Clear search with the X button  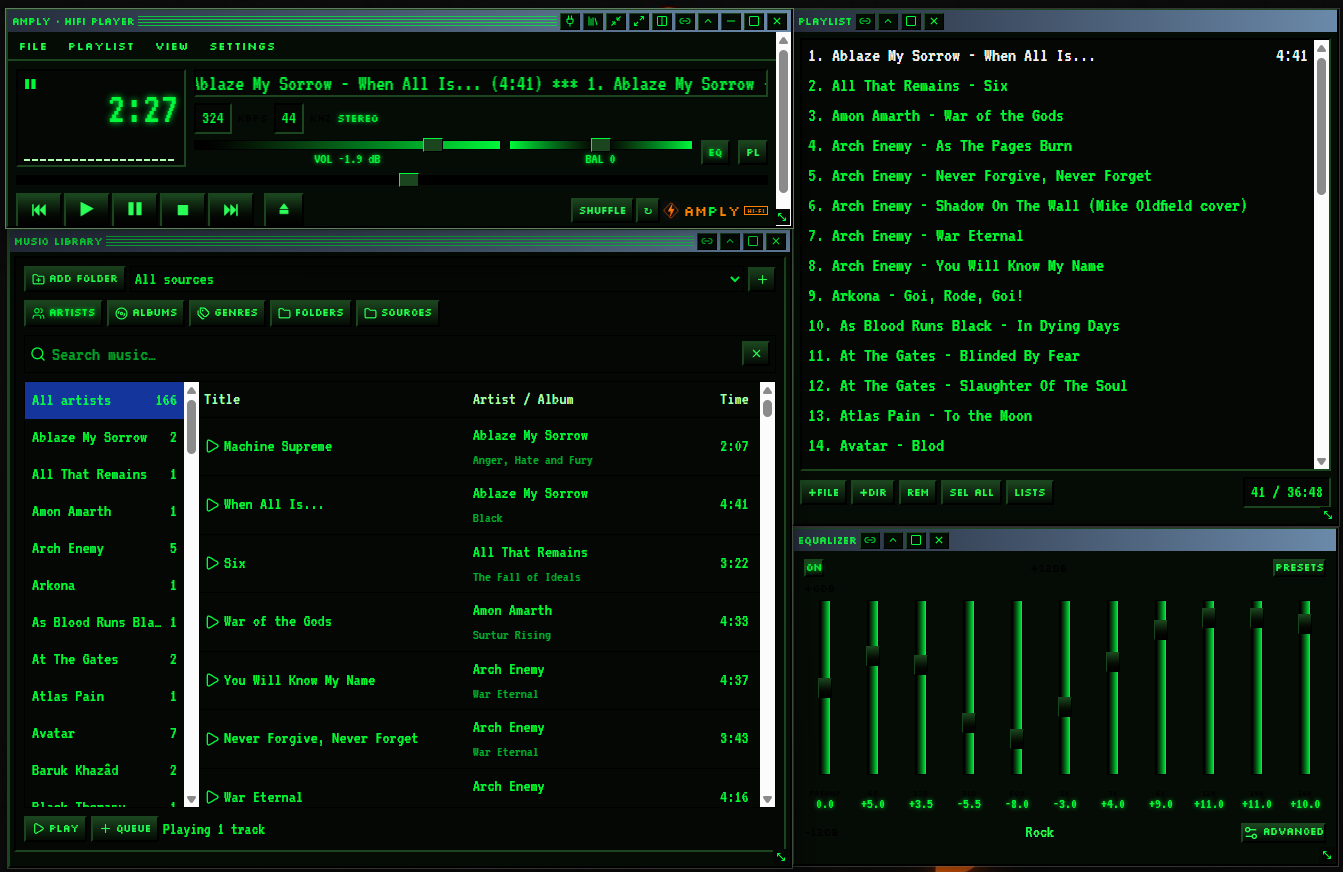[x=756, y=353]
